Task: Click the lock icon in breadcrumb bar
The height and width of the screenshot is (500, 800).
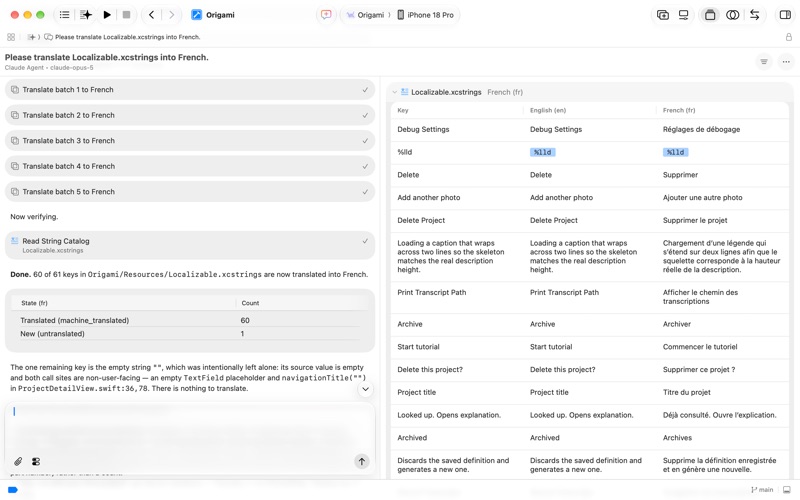Action: (789, 37)
